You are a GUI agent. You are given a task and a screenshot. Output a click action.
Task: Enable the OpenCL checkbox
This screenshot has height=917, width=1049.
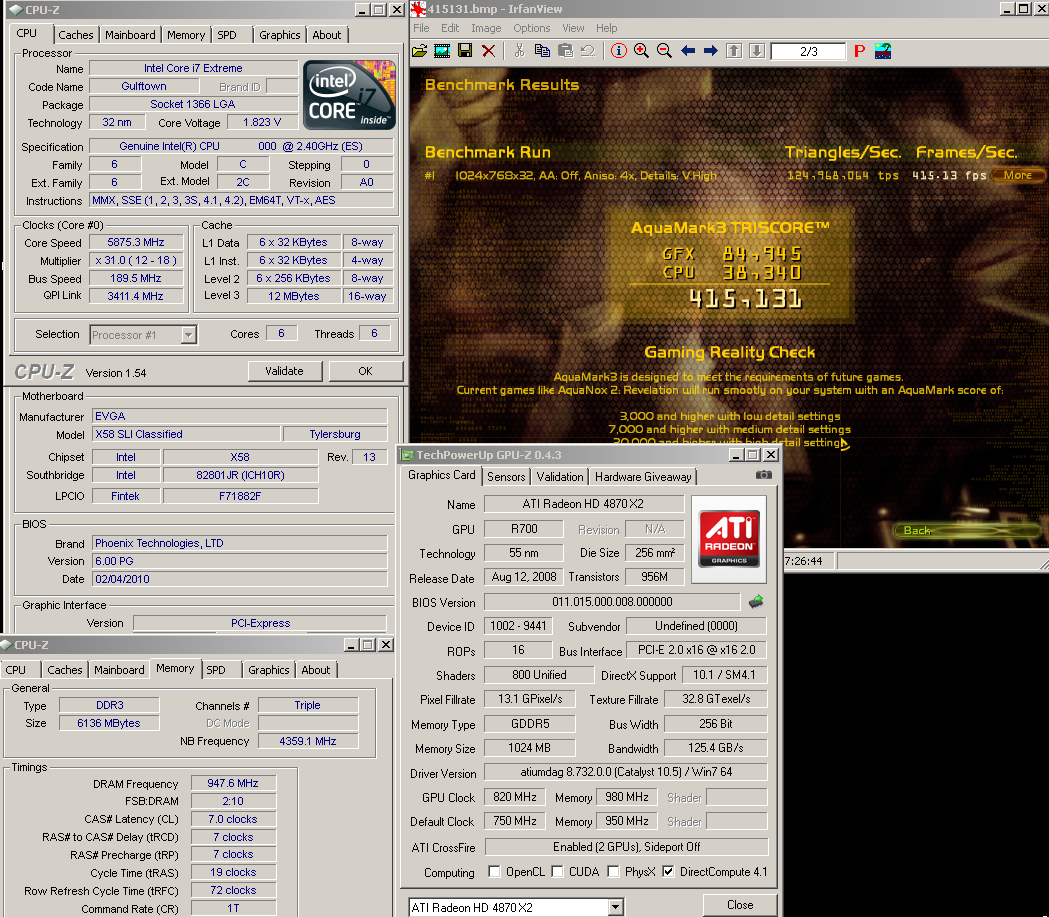pyautogui.click(x=494, y=872)
